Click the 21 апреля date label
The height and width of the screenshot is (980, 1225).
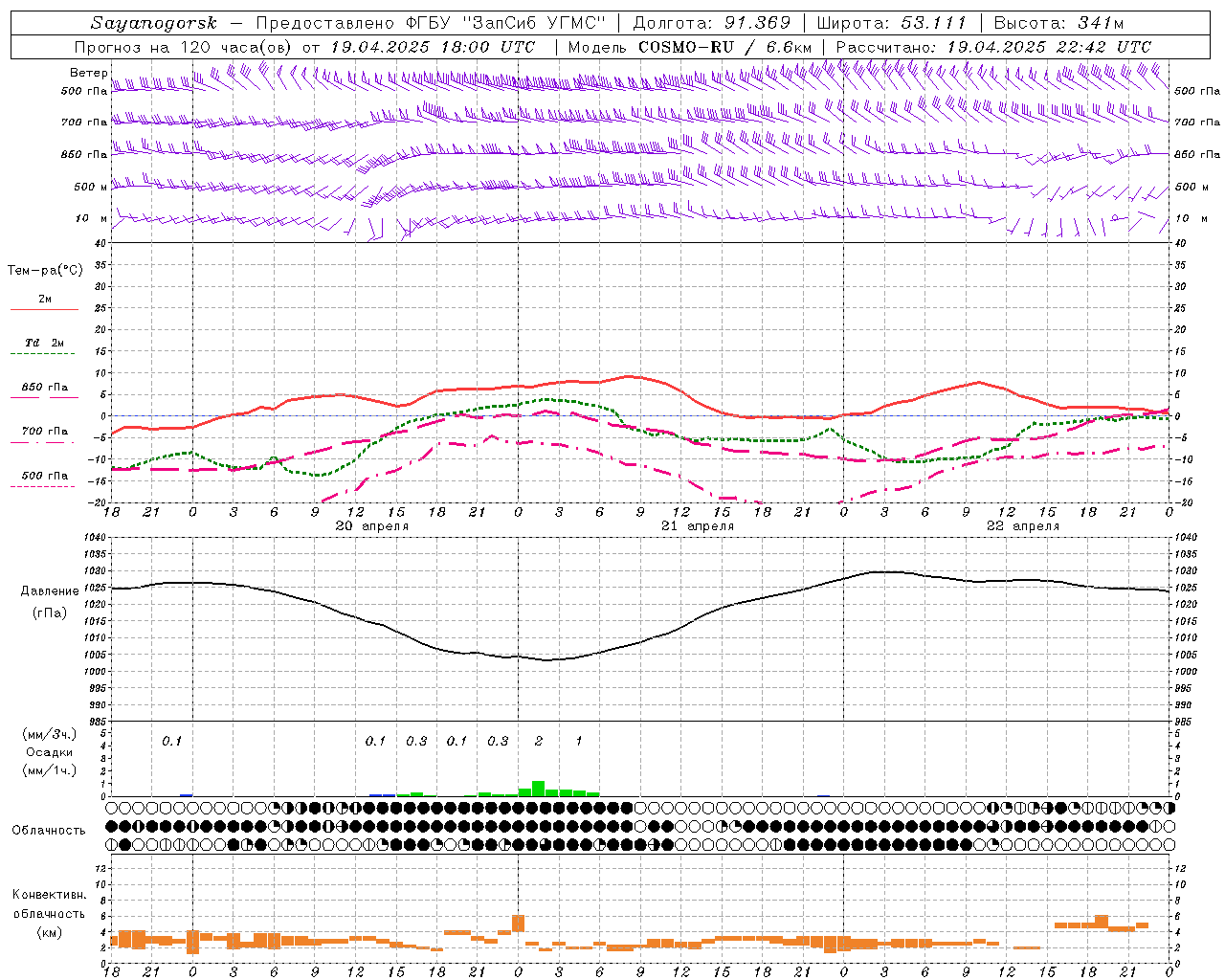[x=698, y=526]
